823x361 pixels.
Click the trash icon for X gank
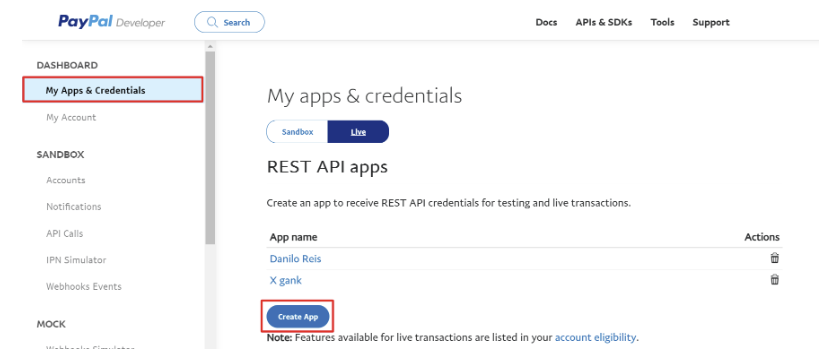[774, 280]
